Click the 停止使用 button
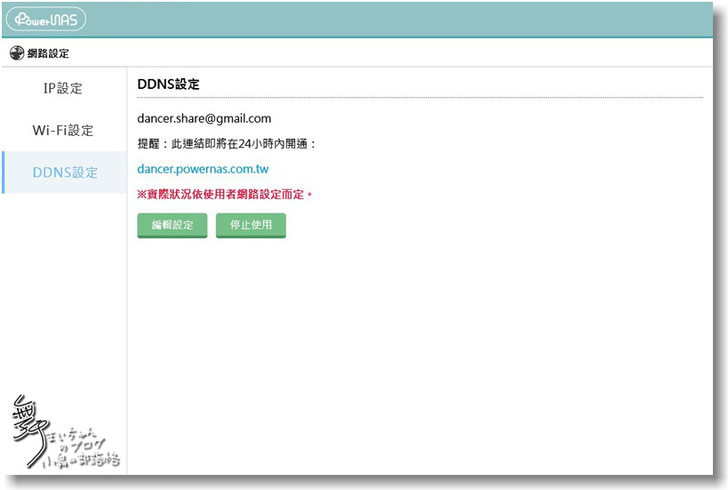Image resolution: width=728 pixels, height=490 pixels. (251, 225)
